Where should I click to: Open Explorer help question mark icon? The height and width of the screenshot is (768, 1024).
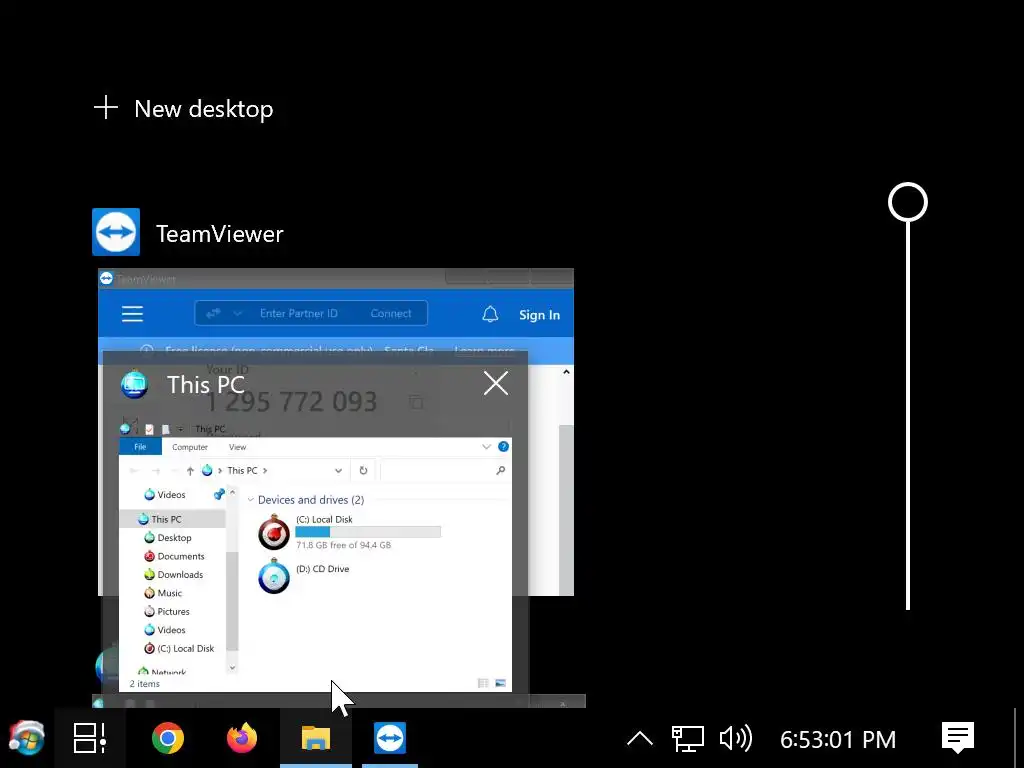pyautogui.click(x=503, y=447)
